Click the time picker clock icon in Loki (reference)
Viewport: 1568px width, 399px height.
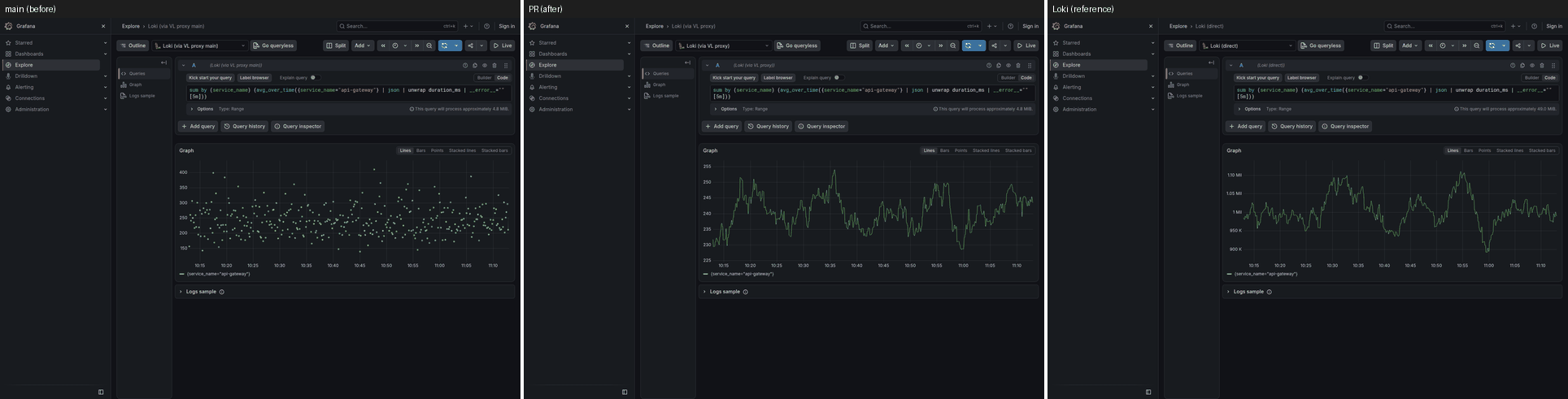(x=1443, y=46)
